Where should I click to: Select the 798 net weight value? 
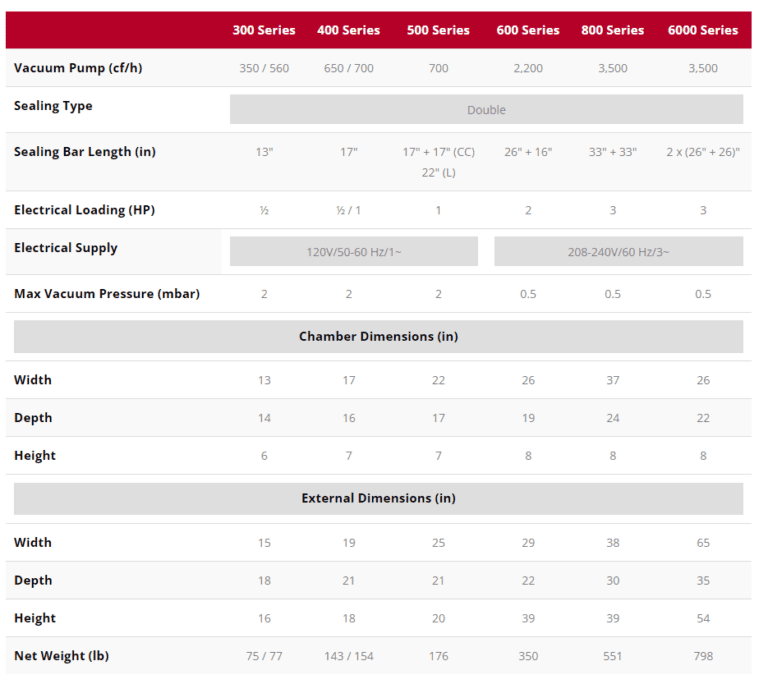[703, 657]
